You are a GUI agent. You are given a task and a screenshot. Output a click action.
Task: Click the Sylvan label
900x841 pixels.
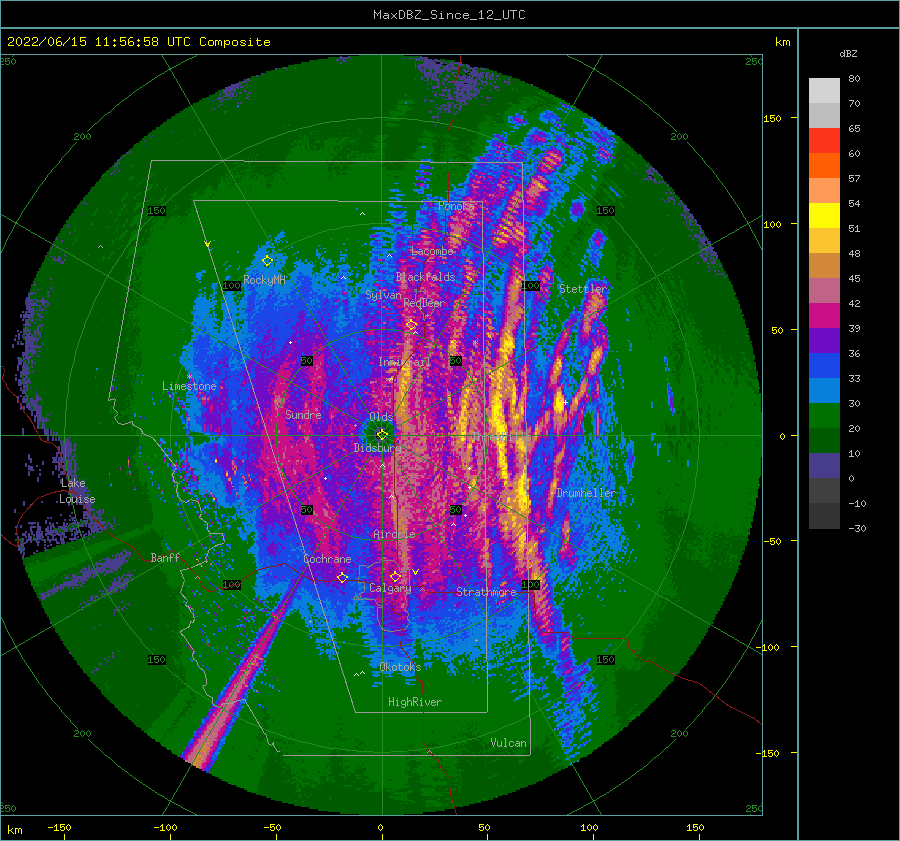(383, 295)
